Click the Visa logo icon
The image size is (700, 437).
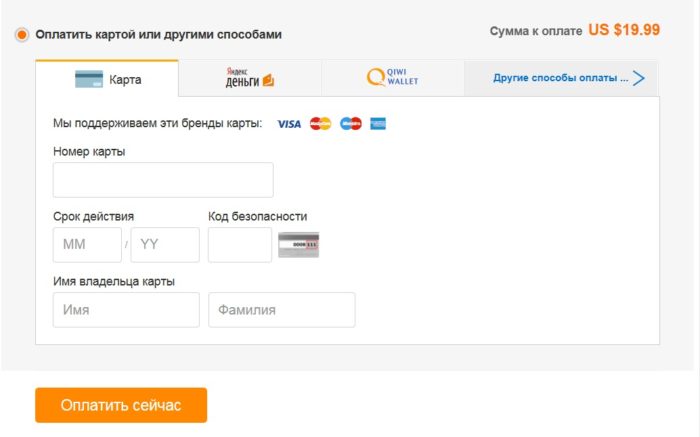point(289,124)
